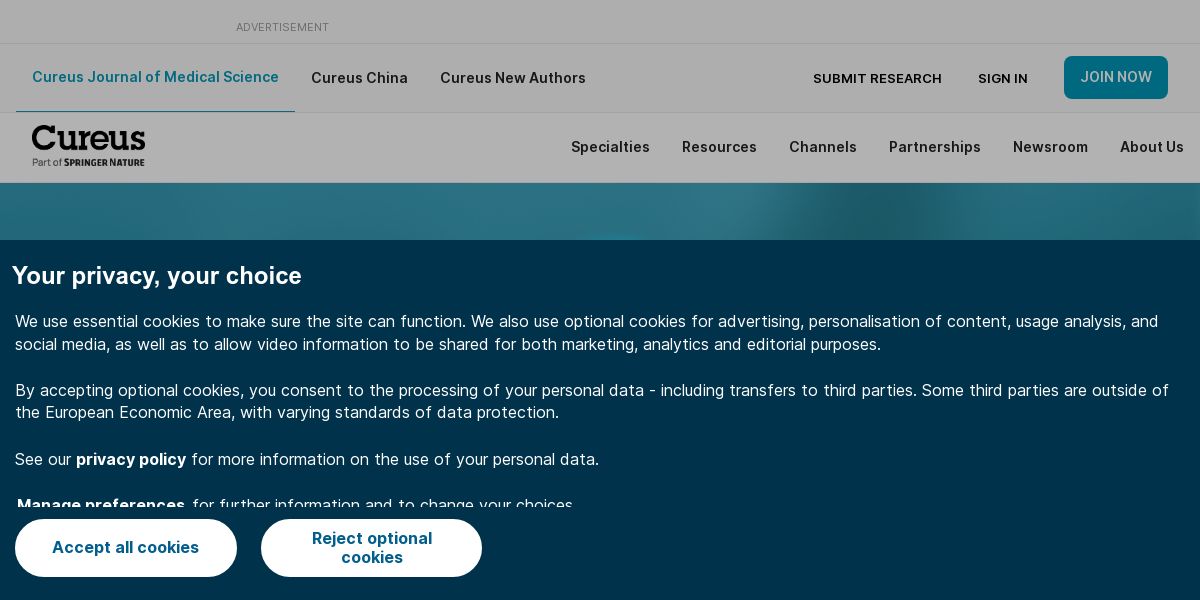This screenshot has width=1200, height=600.
Task: Open the About Us menu
Action: tap(1152, 147)
